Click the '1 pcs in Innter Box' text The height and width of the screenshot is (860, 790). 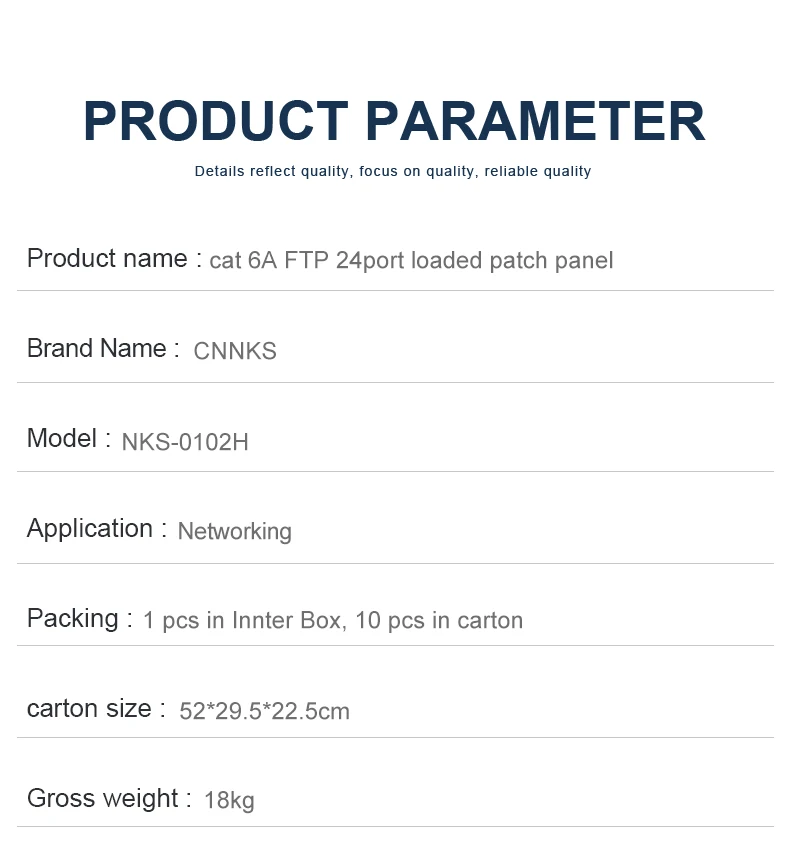243,621
